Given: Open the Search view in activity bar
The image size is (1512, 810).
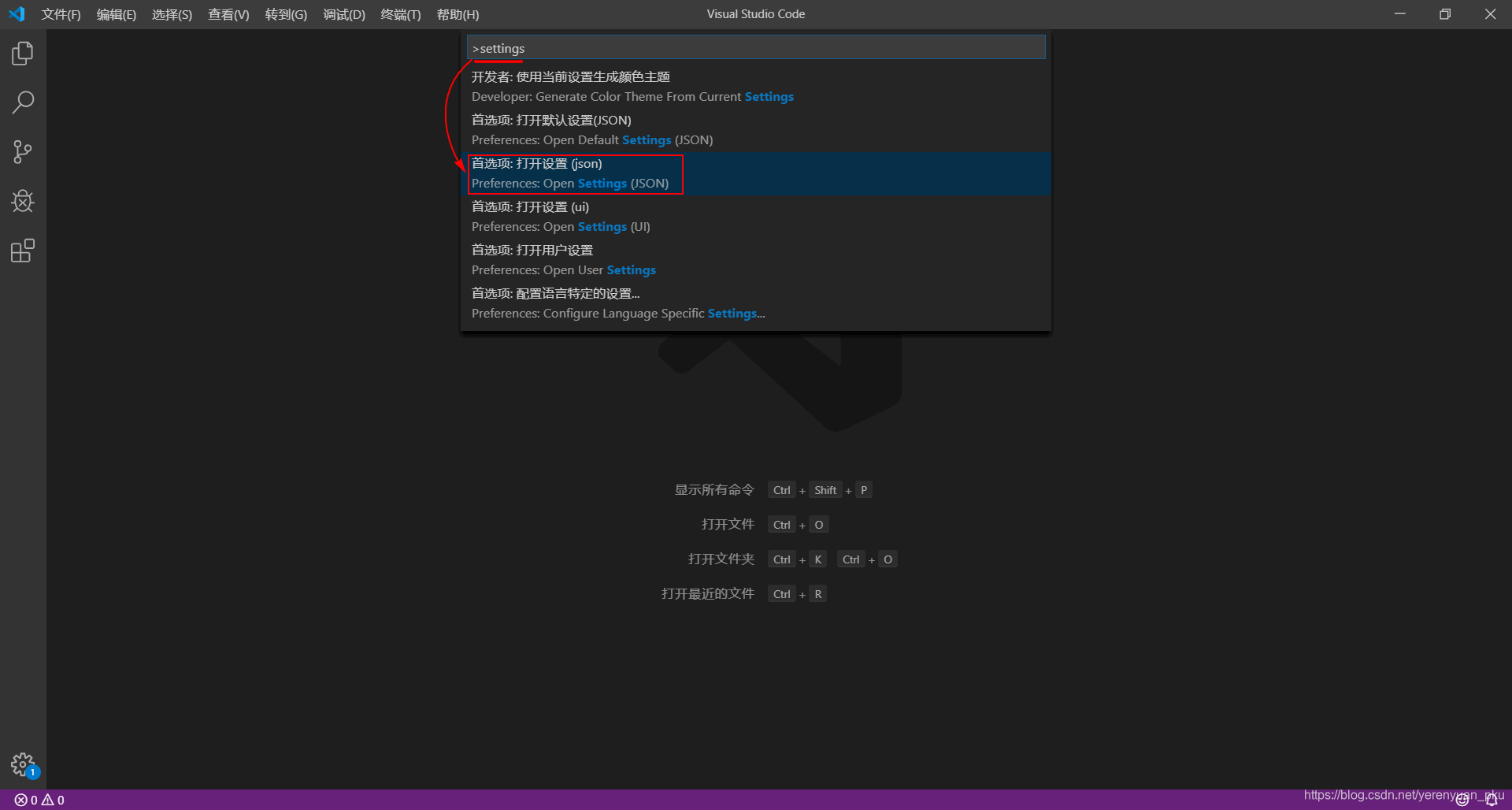Looking at the screenshot, I should pyautogui.click(x=23, y=102).
